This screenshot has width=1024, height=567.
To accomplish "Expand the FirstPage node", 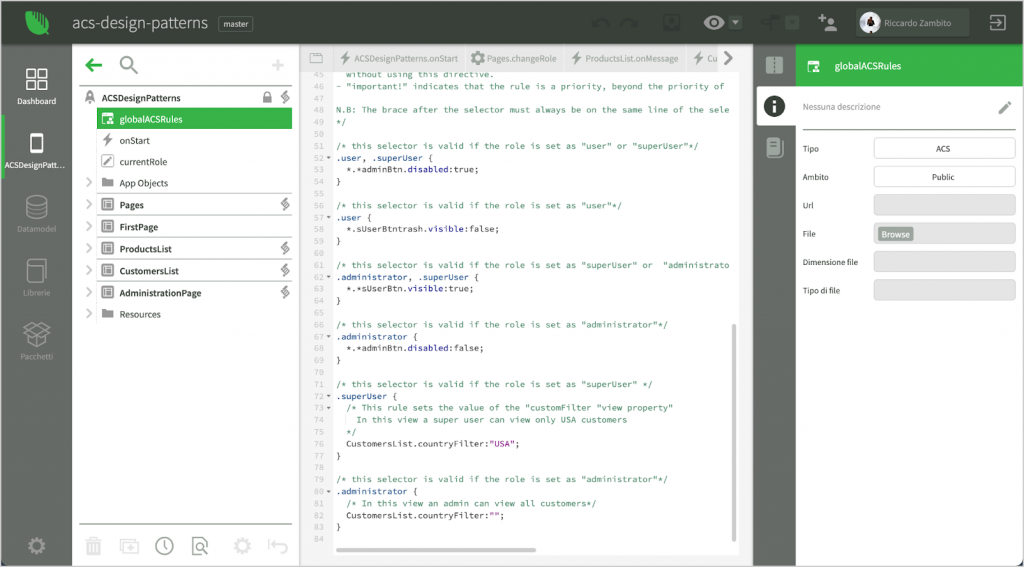I will pyautogui.click(x=89, y=227).
